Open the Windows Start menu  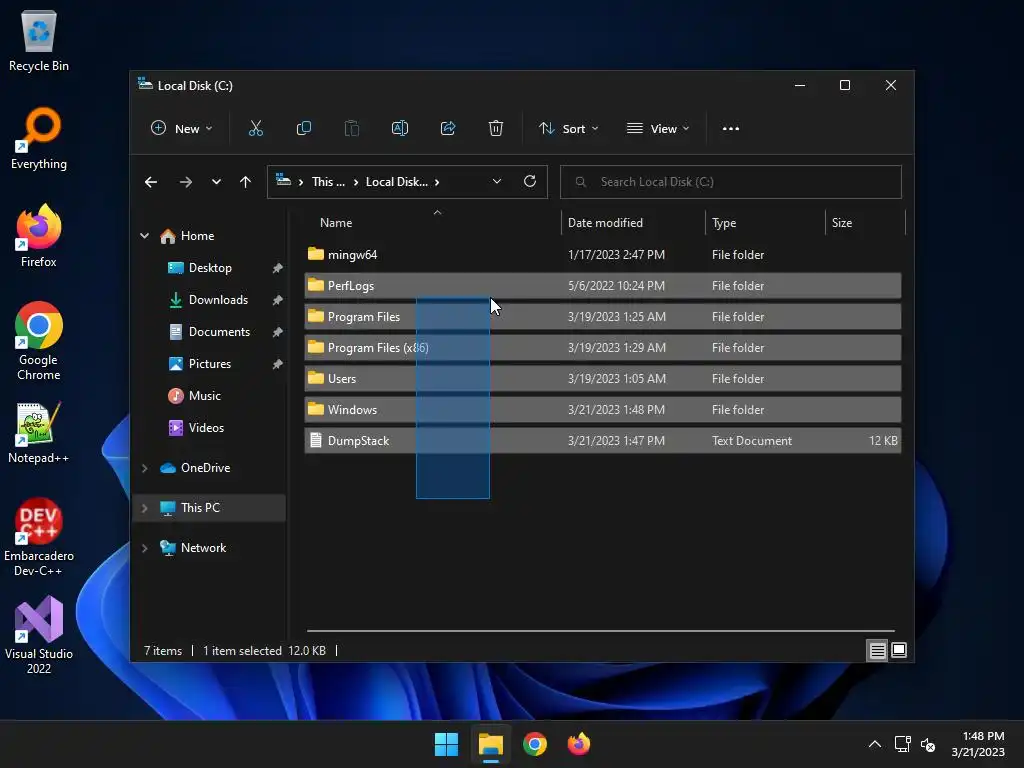[447, 744]
